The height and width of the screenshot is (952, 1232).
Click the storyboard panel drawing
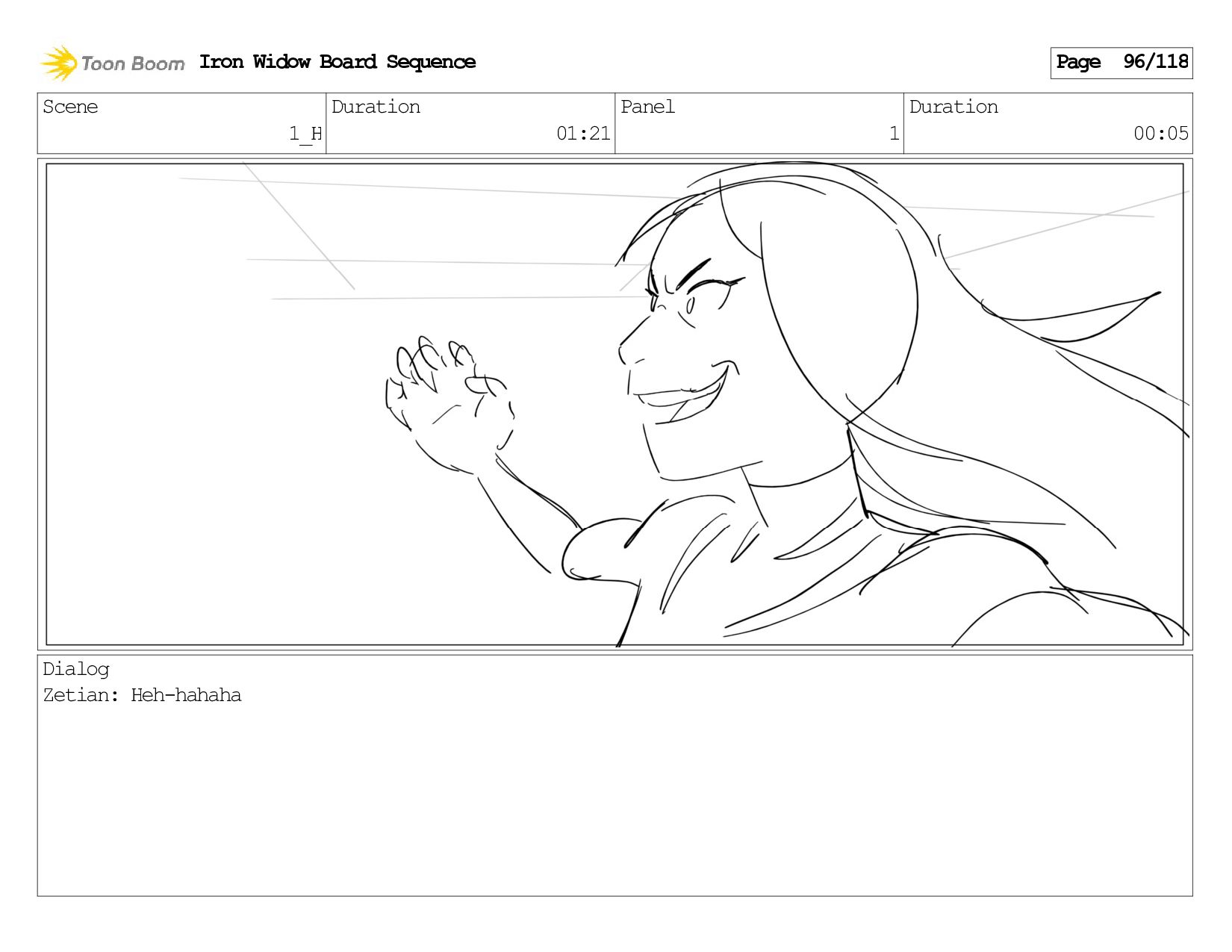615,404
